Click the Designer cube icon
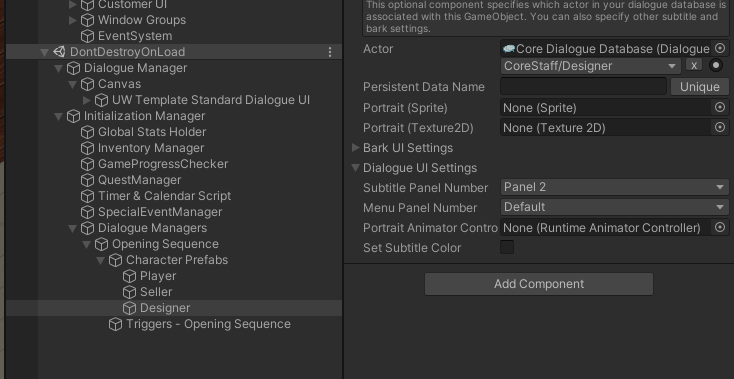The image size is (734, 379). pos(129,308)
